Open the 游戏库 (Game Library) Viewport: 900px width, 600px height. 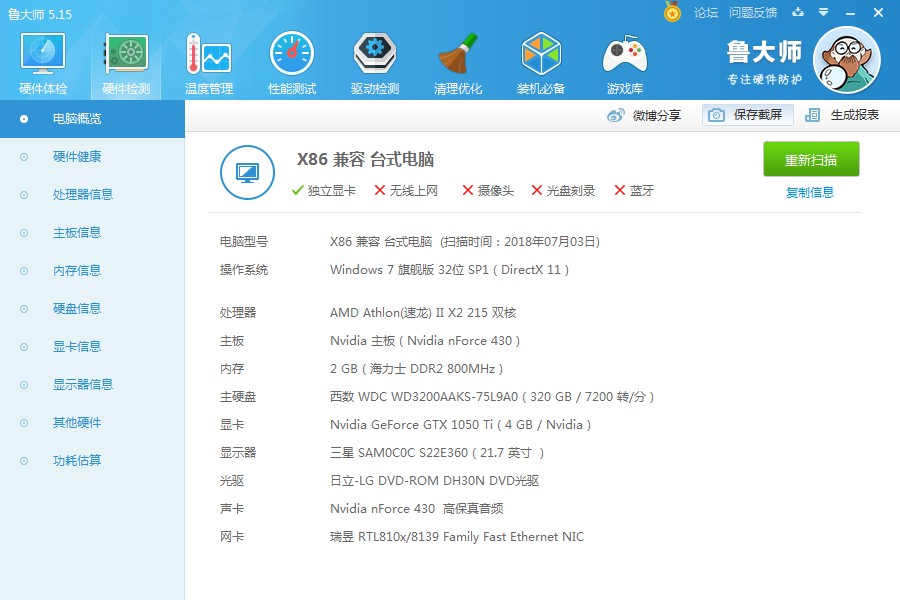(623, 58)
